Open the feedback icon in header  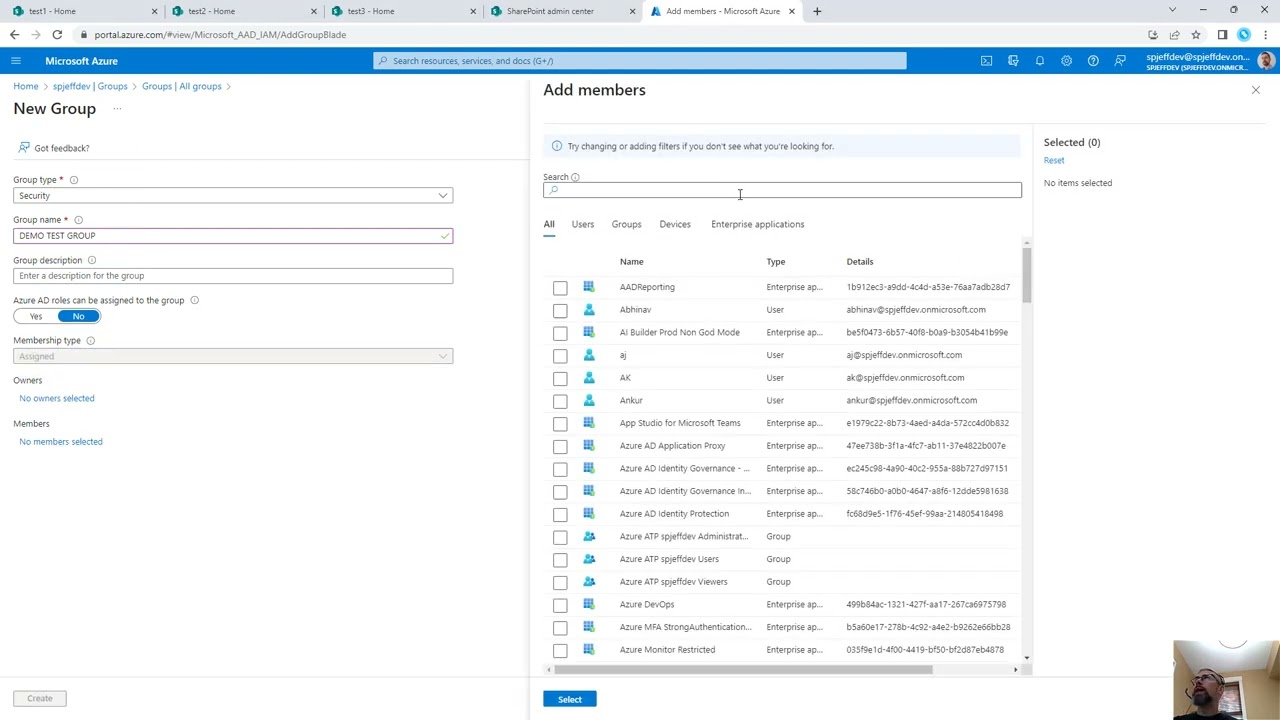pos(1120,61)
